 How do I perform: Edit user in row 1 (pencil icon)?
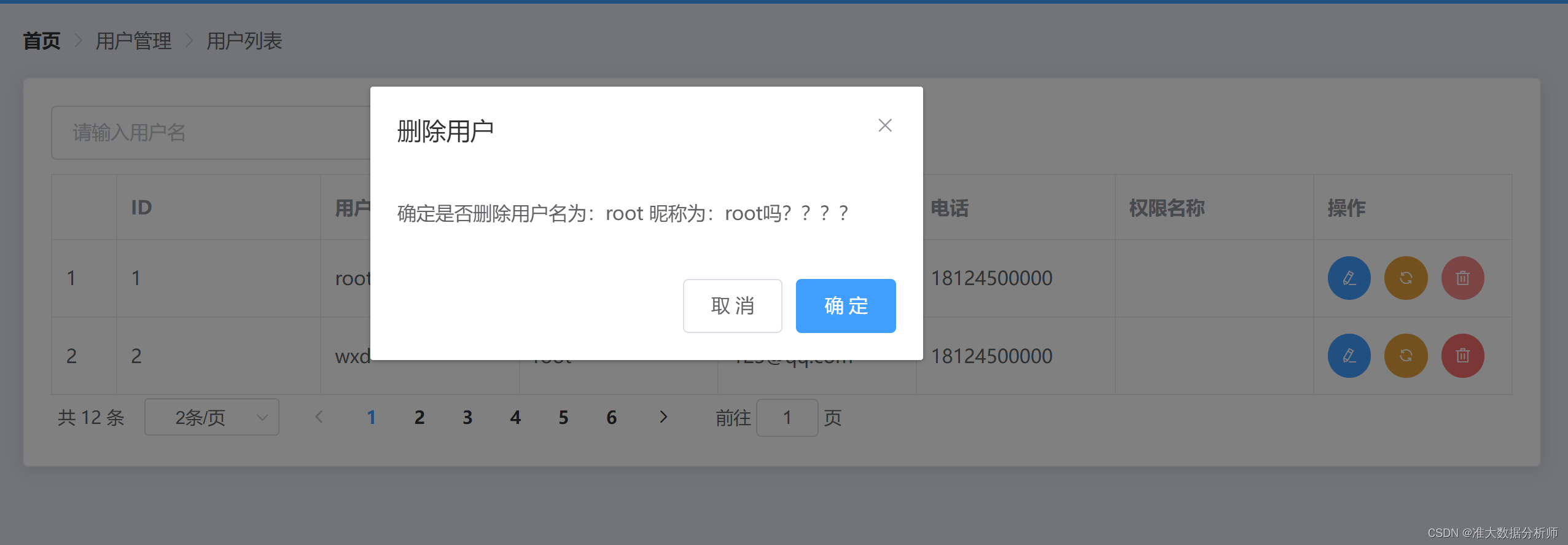click(1349, 278)
